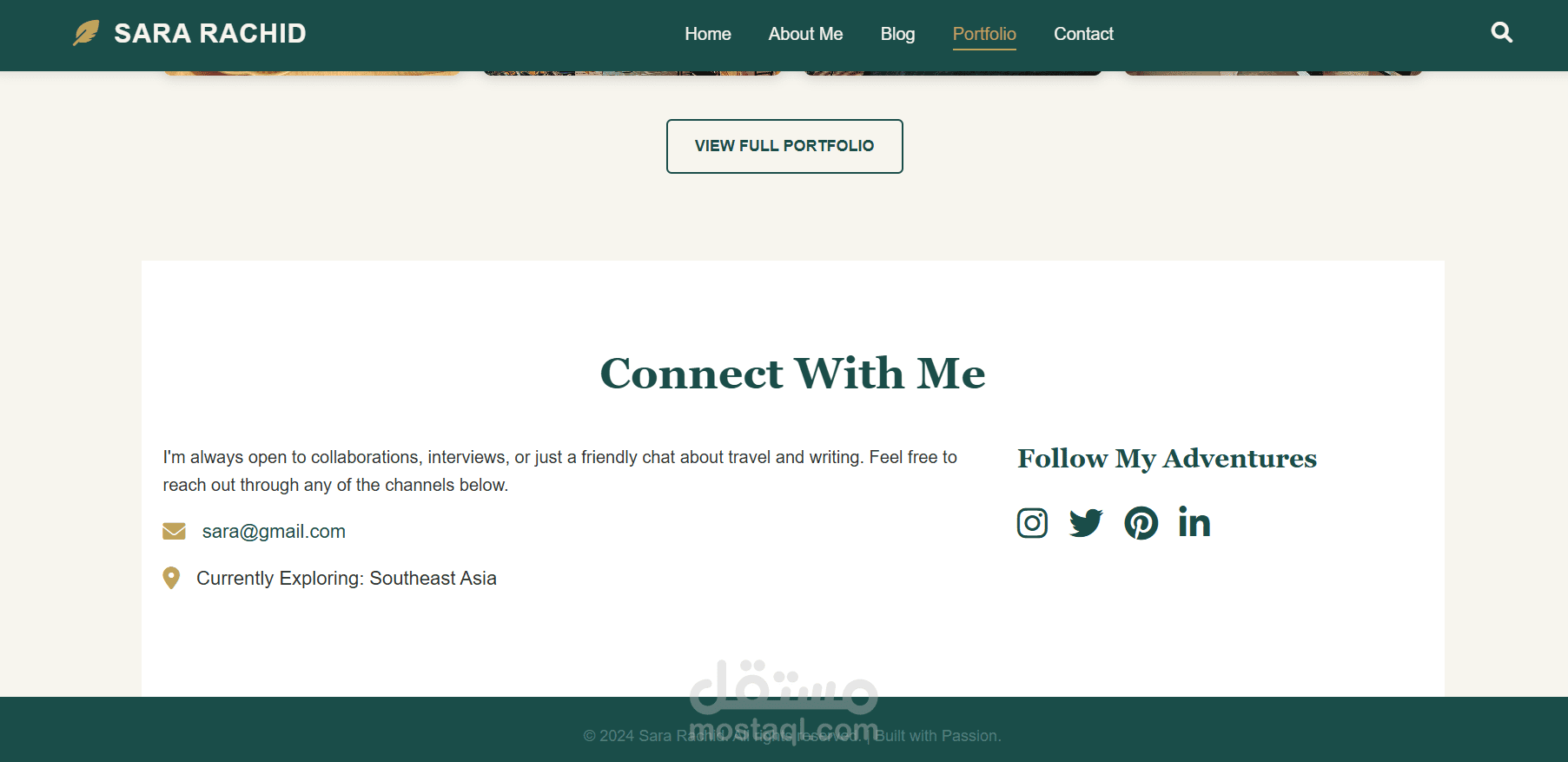Open the Blog menu item
The image size is (1568, 762).
click(897, 34)
